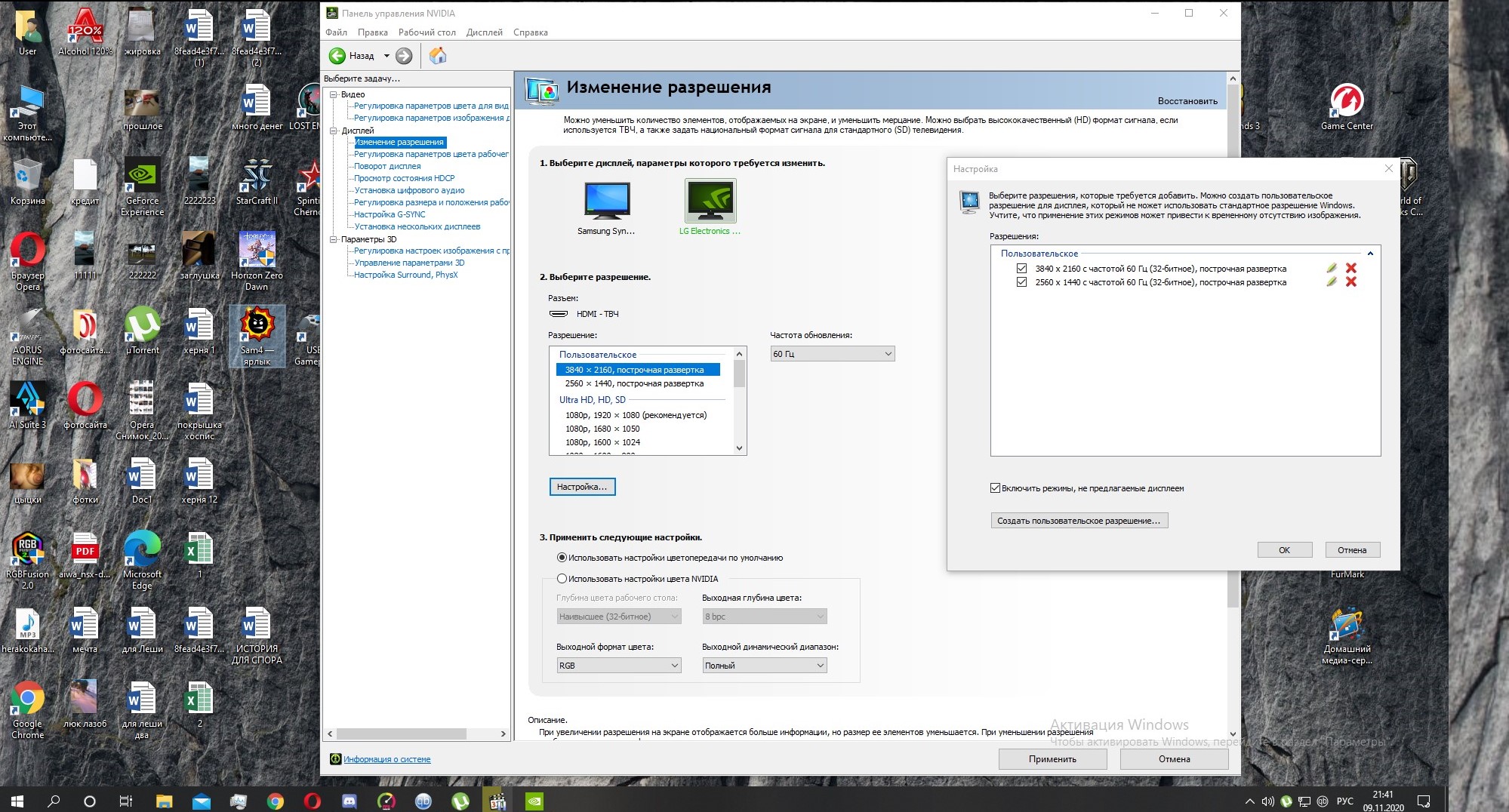The image size is (1509, 812).
Task: Open the 'Справка' menu
Action: pyautogui.click(x=530, y=32)
